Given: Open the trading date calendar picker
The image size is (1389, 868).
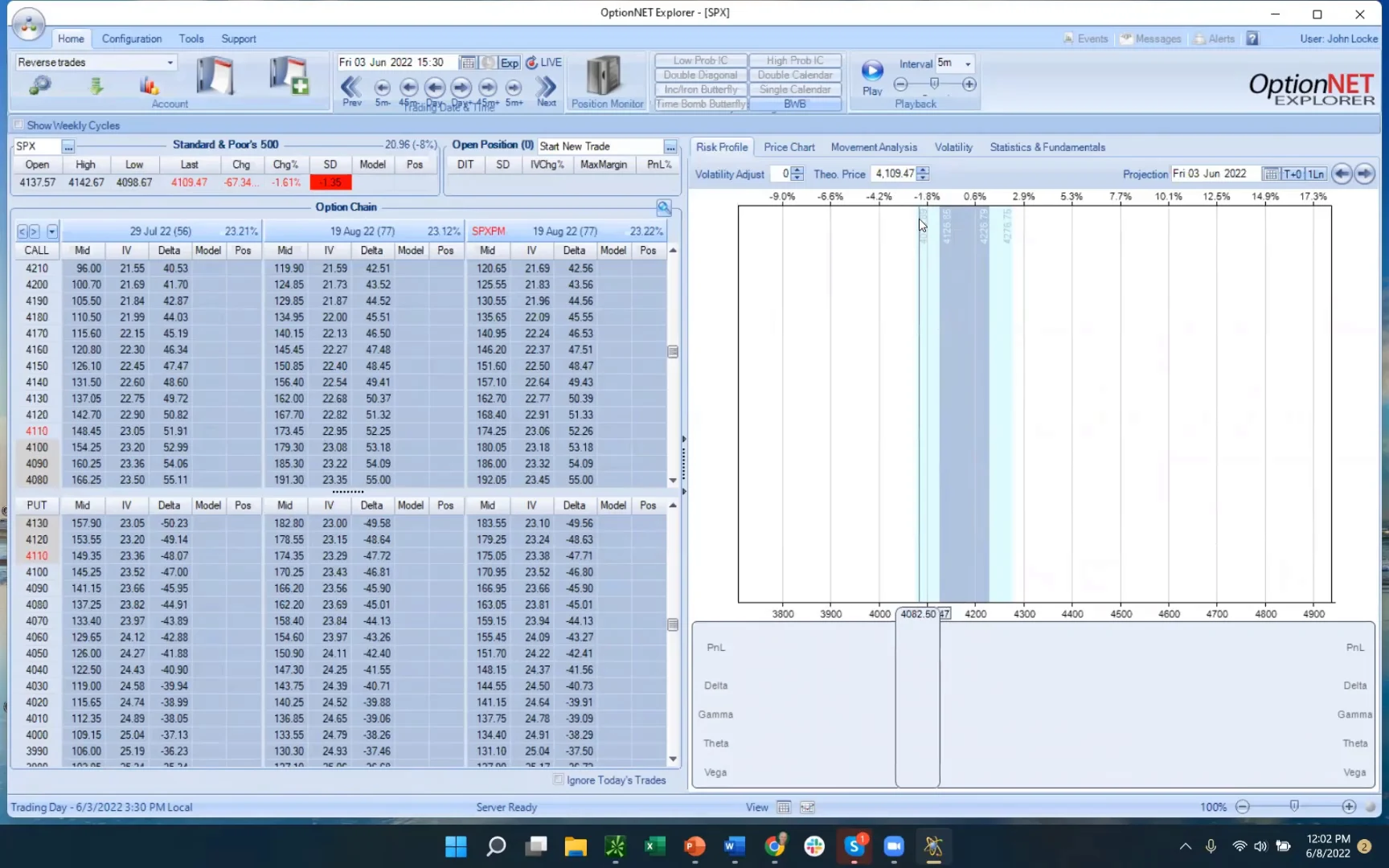Looking at the screenshot, I should tap(467, 63).
